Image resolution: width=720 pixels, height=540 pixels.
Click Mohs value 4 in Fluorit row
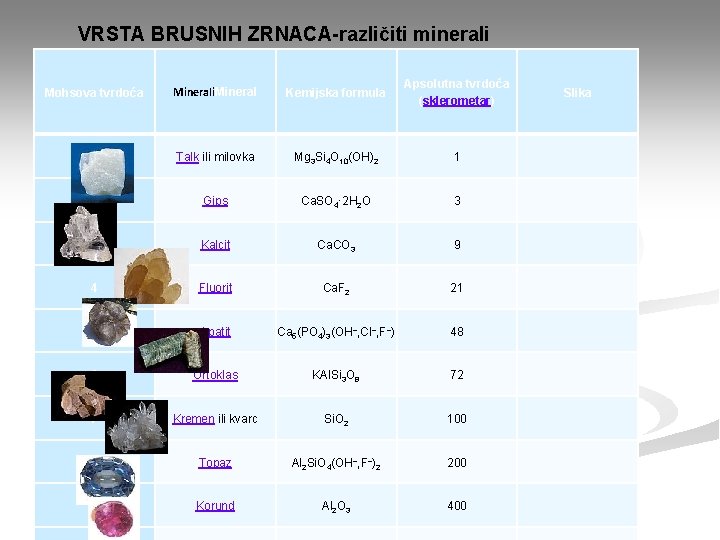(x=94, y=288)
